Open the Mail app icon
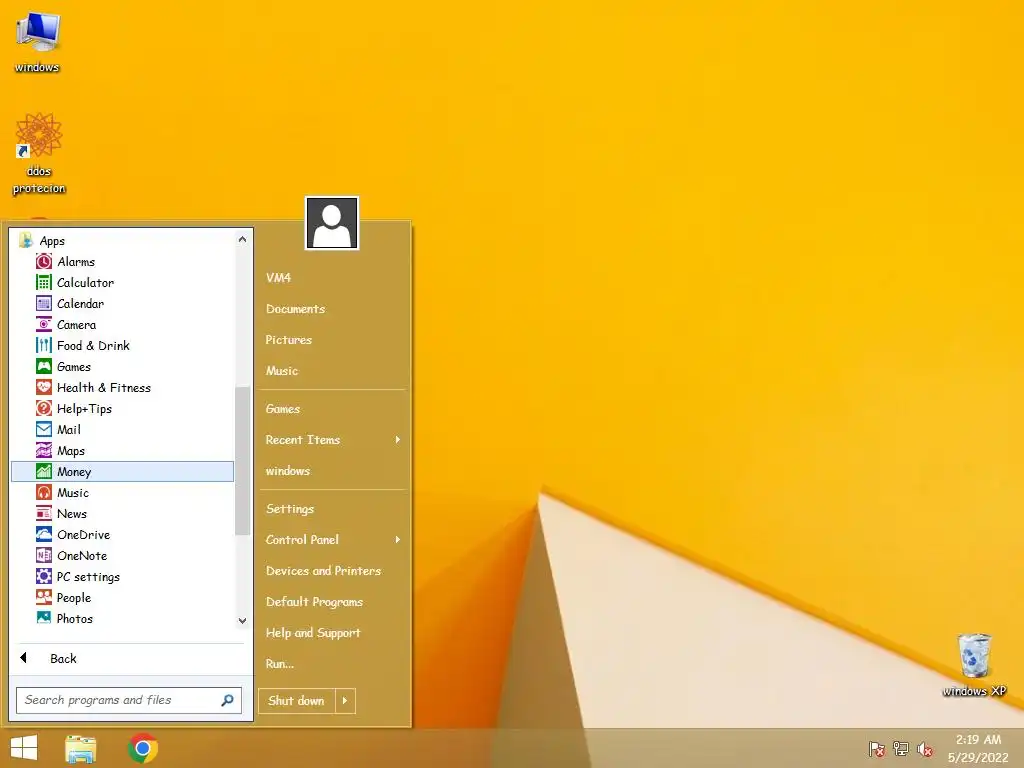This screenshot has width=1024, height=768. pyautogui.click(x=44, y=430)
